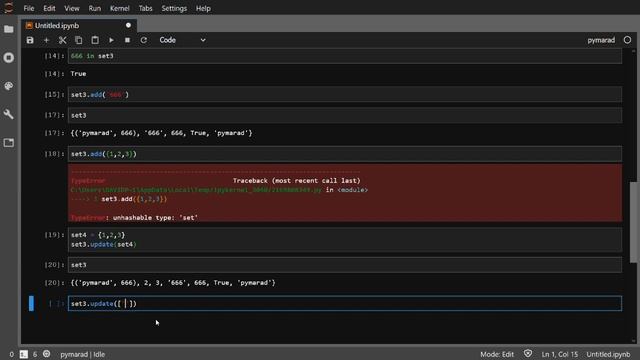640x360 pixels.
Task: Open the File Browser sidebar icon
Action: tap(9, 29)
